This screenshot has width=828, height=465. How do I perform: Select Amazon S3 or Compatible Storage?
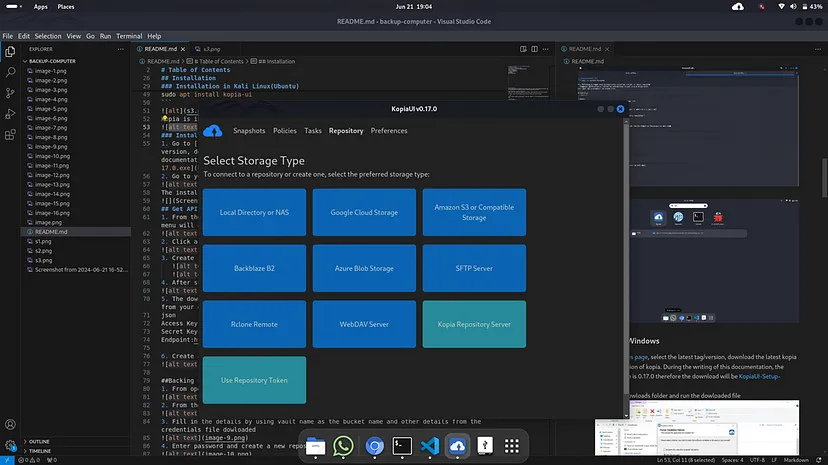473,212
